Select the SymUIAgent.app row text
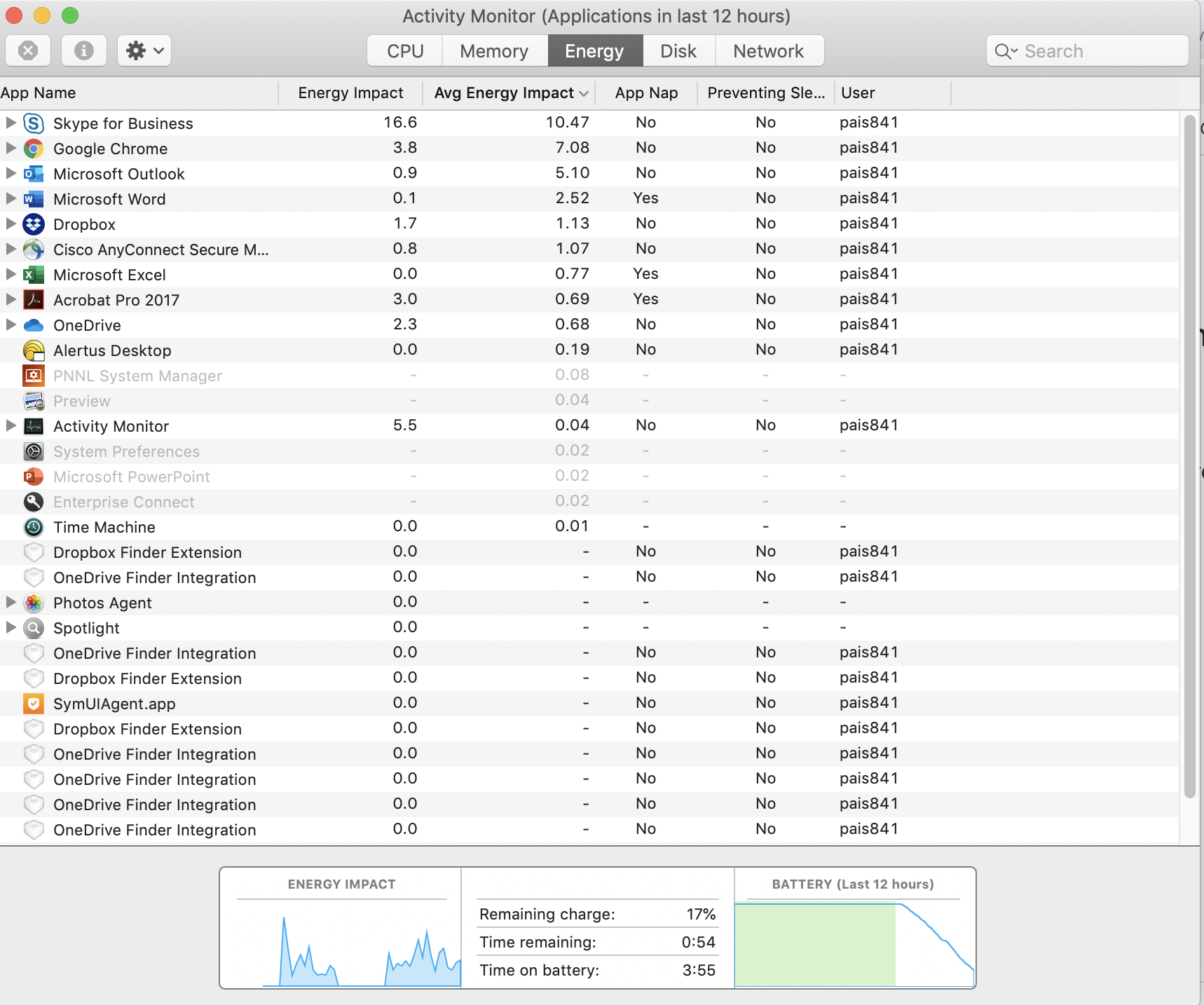The image size is (1204, 1005). (114, 704)
